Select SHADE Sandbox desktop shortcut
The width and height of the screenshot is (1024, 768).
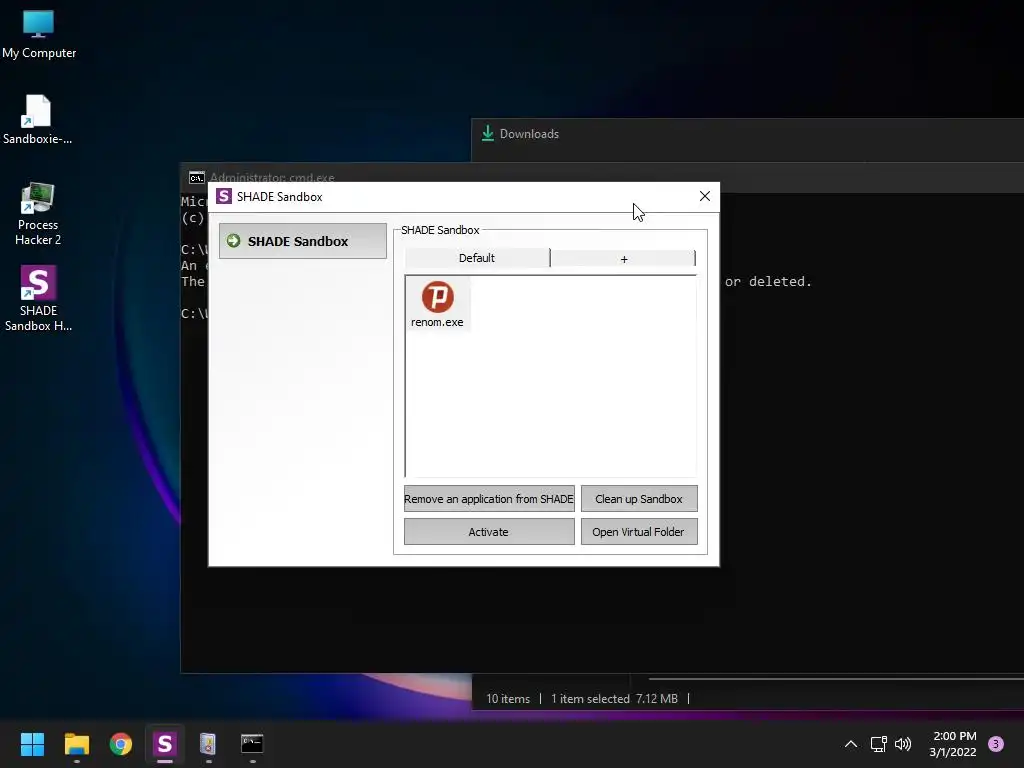38,299
